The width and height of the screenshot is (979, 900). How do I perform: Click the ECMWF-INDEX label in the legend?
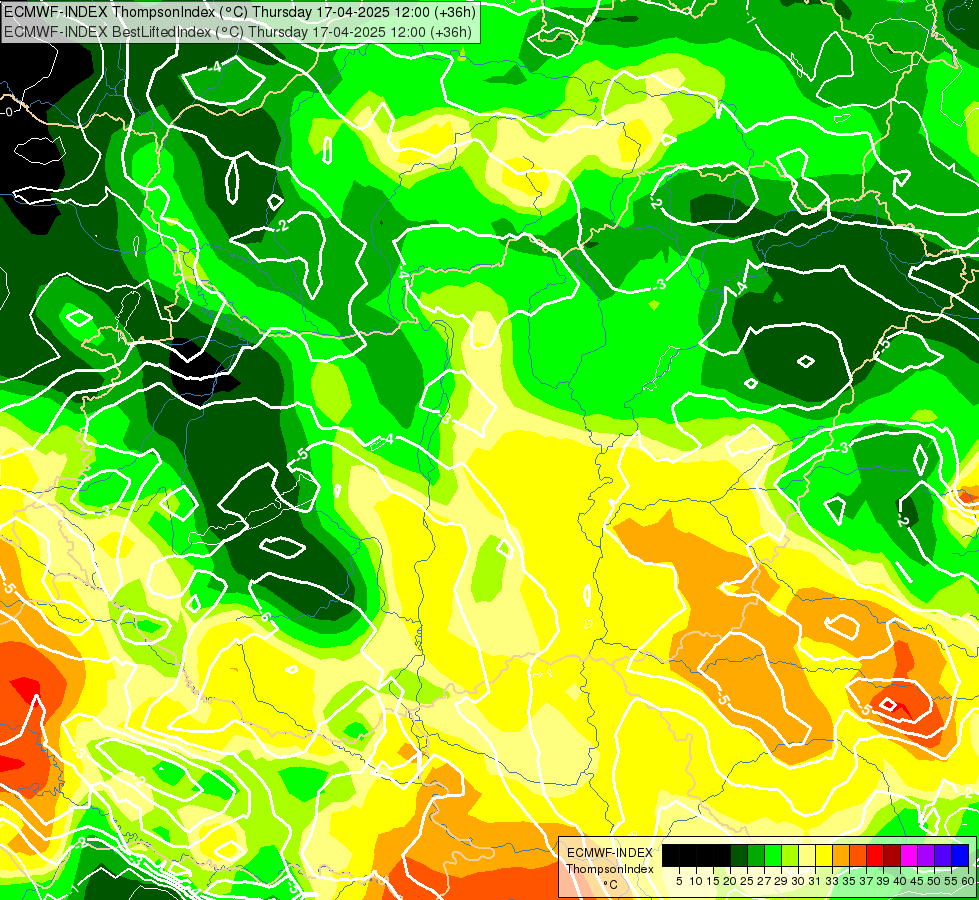click(609, 853)
